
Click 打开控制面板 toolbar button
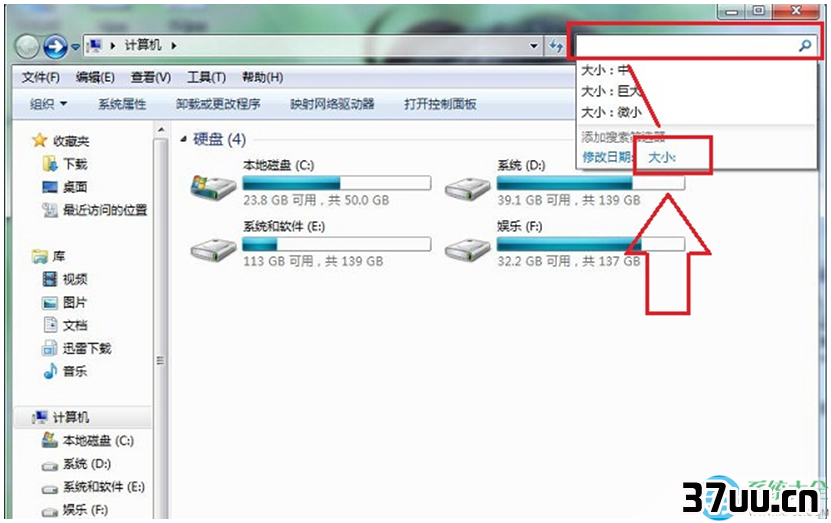pos(440,104)
